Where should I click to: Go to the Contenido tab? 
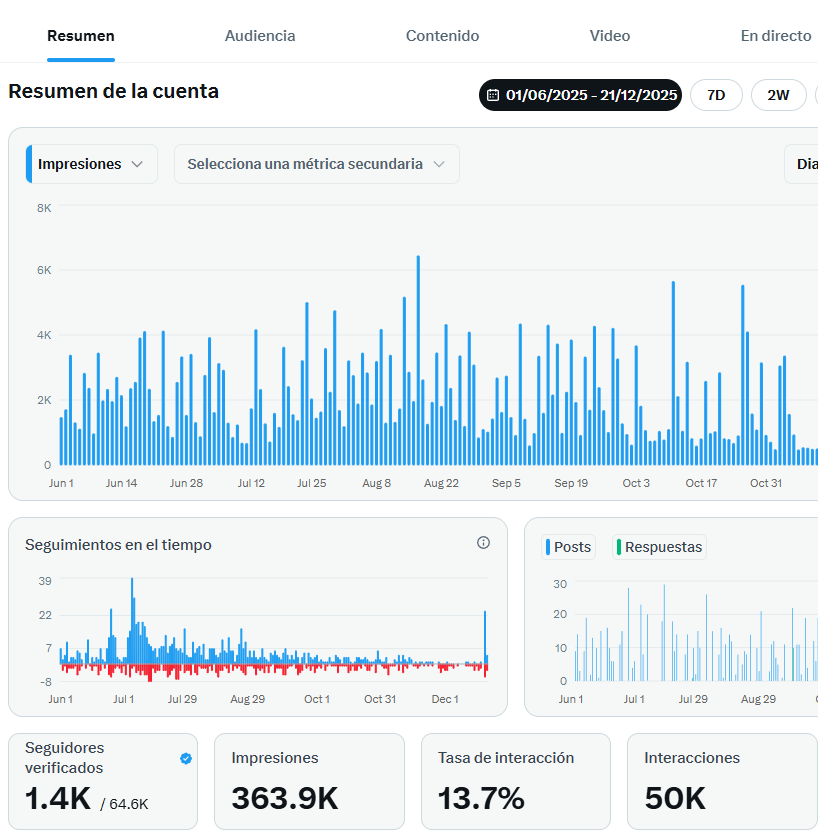pyautogui.click(x=442, y=36)
